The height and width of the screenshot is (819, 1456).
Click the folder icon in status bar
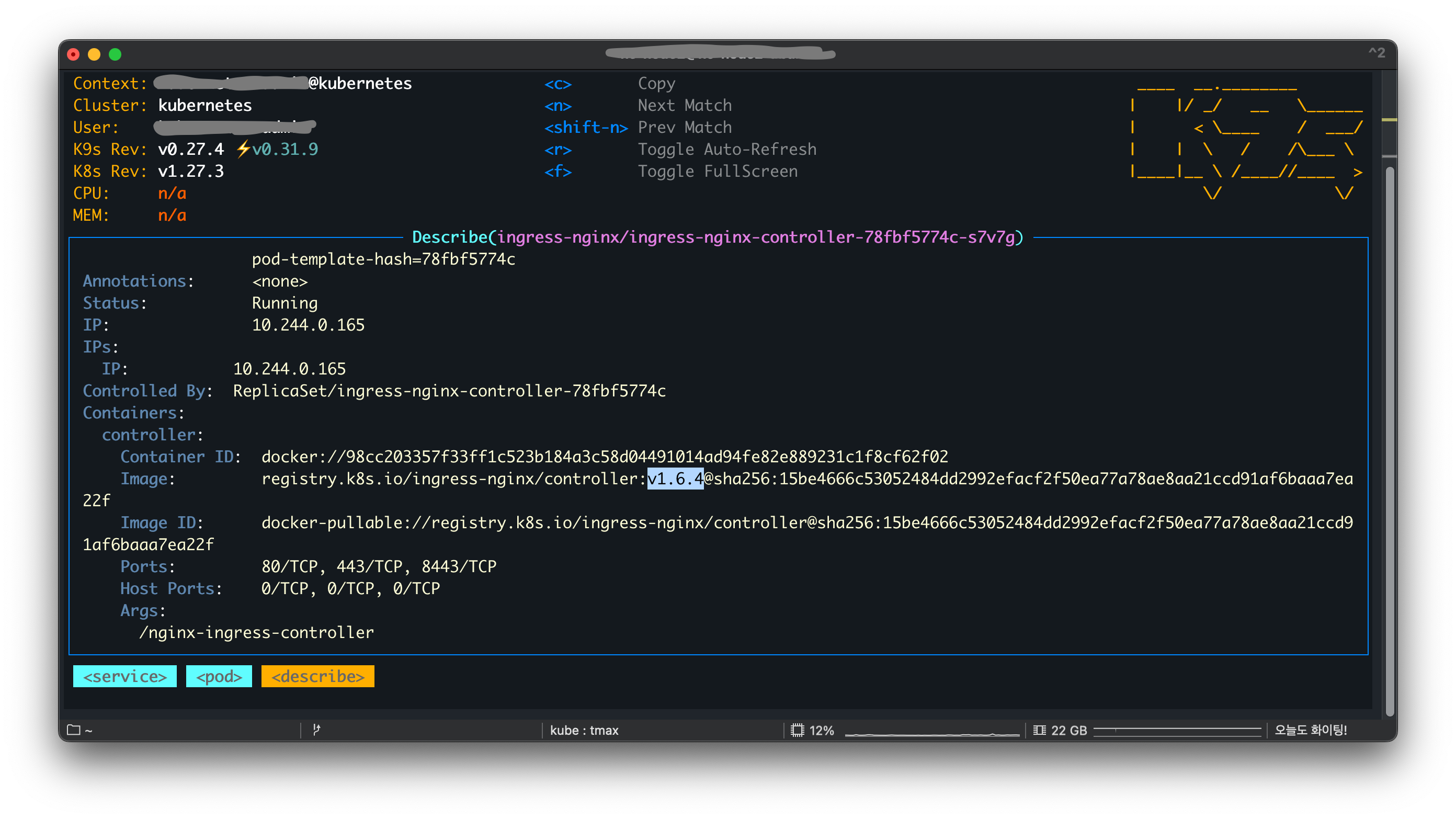[x=73, y=730]
